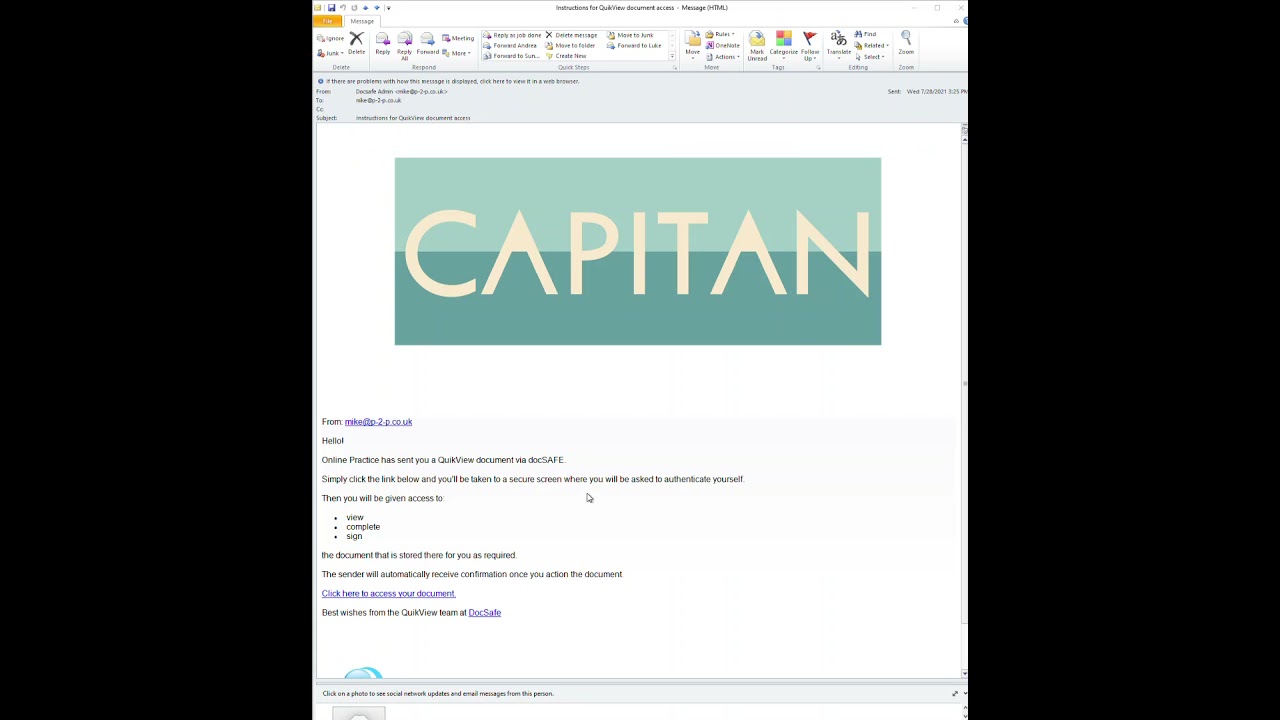The width and height of the screenshot is (1280, 720).
Task: Run 'Forward to Sun...' quick step
Action: [x=511, y=56]
